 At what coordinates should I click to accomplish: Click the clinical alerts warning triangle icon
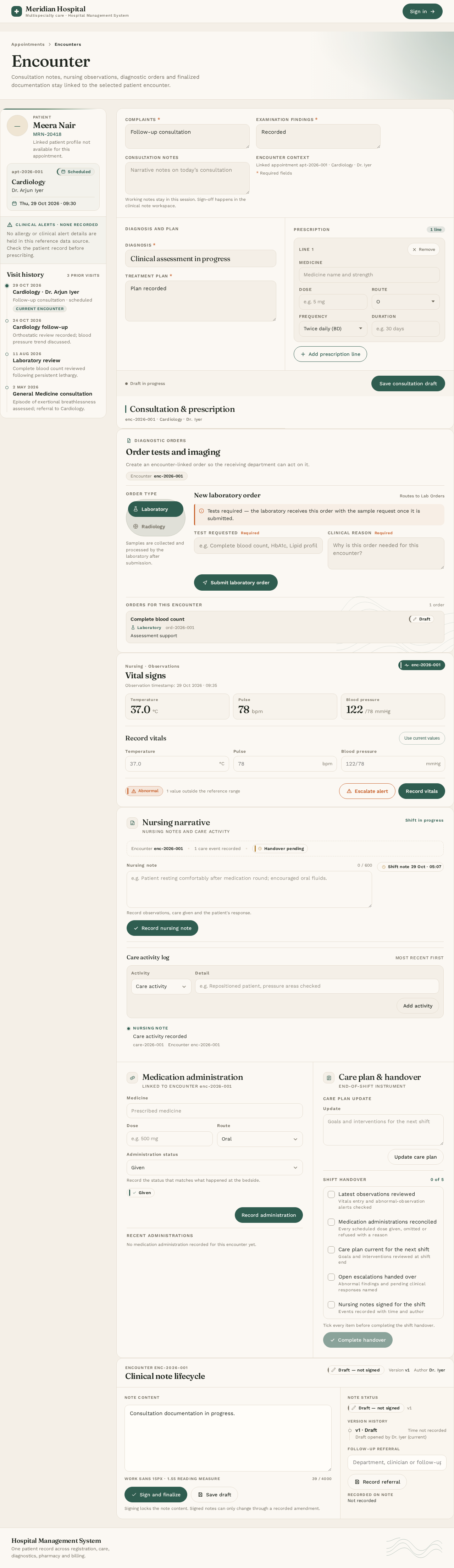tap(10, 225)
